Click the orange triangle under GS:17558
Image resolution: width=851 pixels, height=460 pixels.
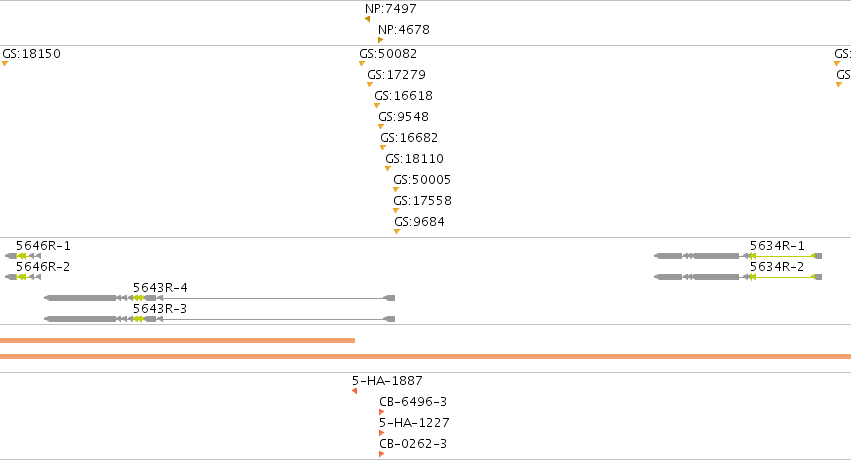pyautogui.click(x=396, y=210)
